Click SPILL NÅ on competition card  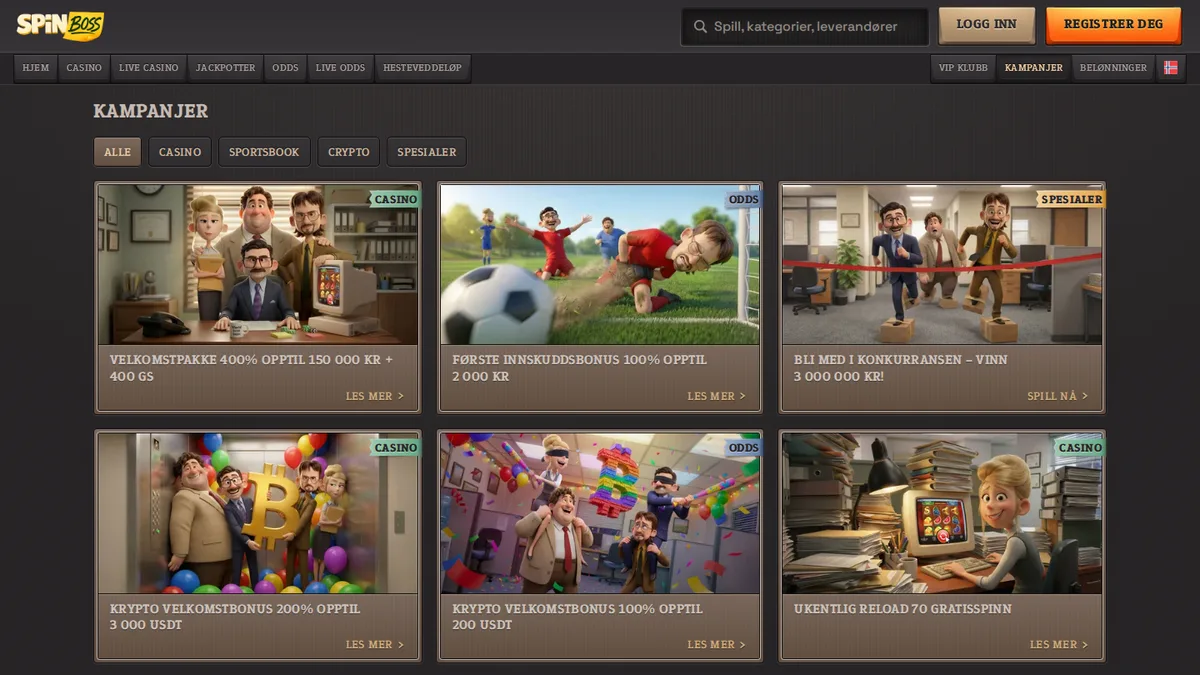(x=1057, y=396)
